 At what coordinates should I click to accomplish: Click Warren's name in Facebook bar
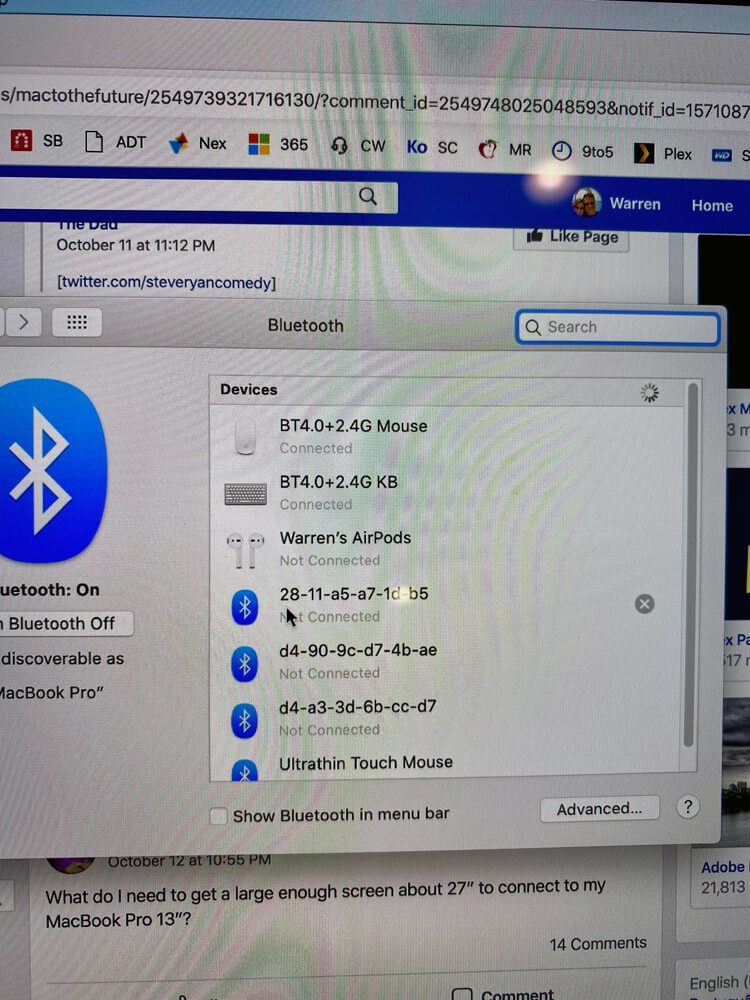pyautogui.click(x=635, y=204)
